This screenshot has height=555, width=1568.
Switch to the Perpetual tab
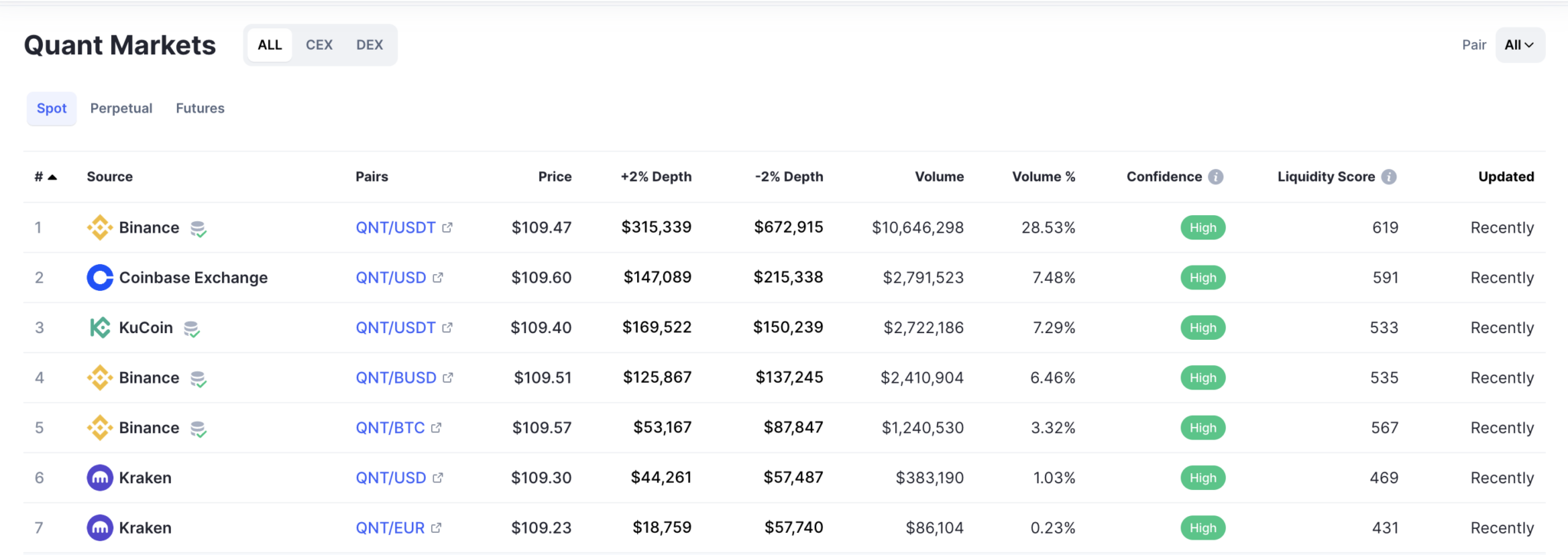click(121, 109)
